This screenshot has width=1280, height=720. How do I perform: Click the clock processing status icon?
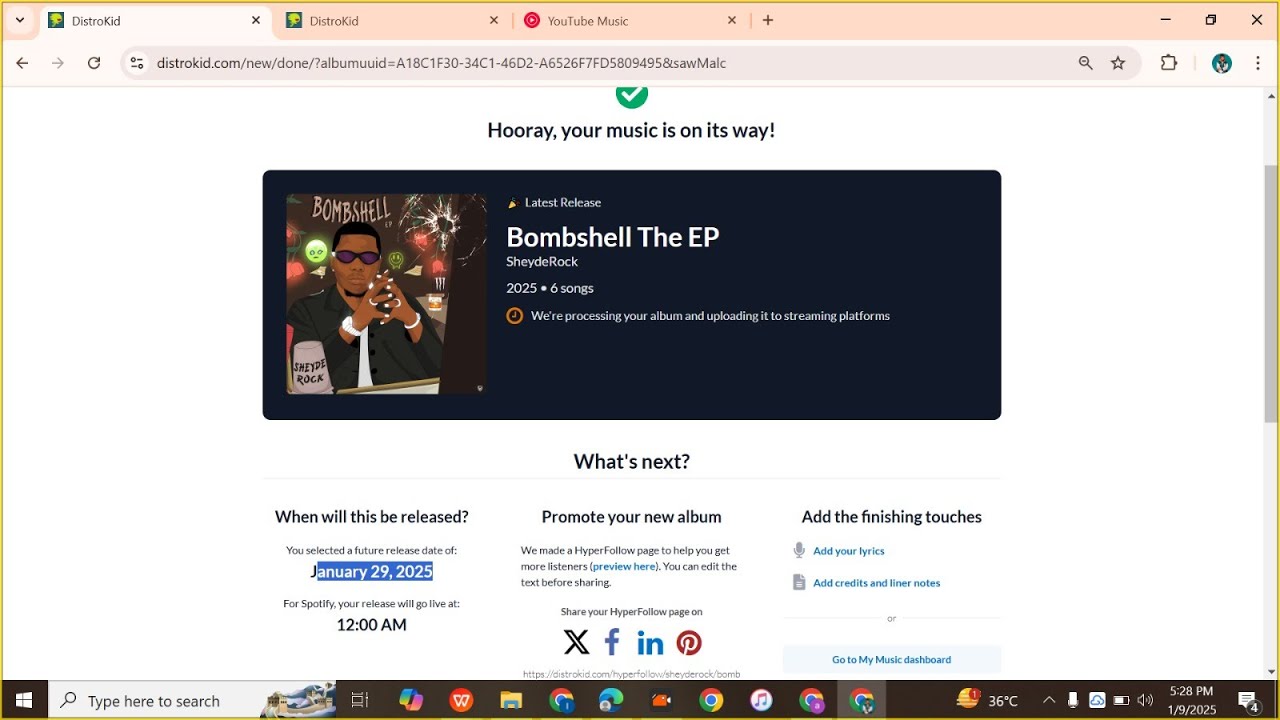[514, 316]
